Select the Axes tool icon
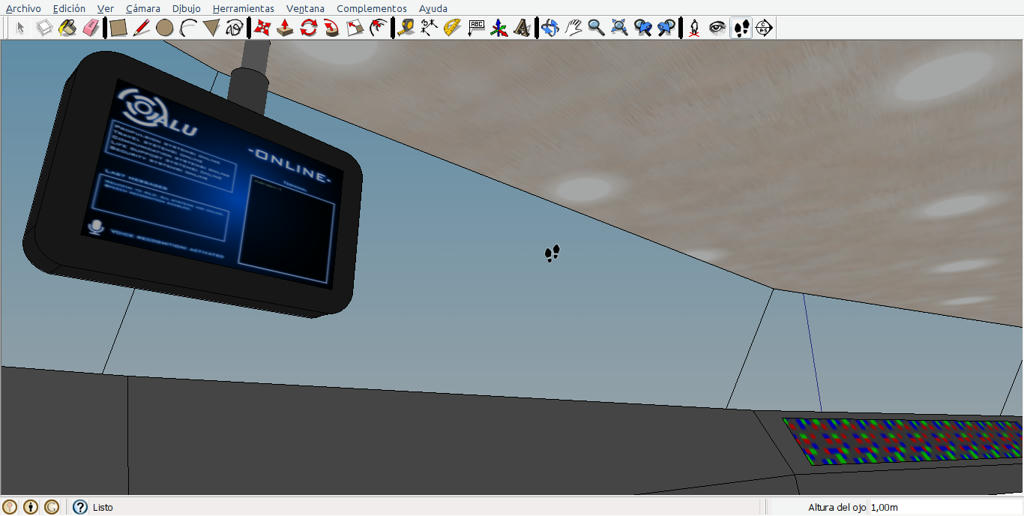The width and height of the screenshot is (1024, 516). click(498, 27)
